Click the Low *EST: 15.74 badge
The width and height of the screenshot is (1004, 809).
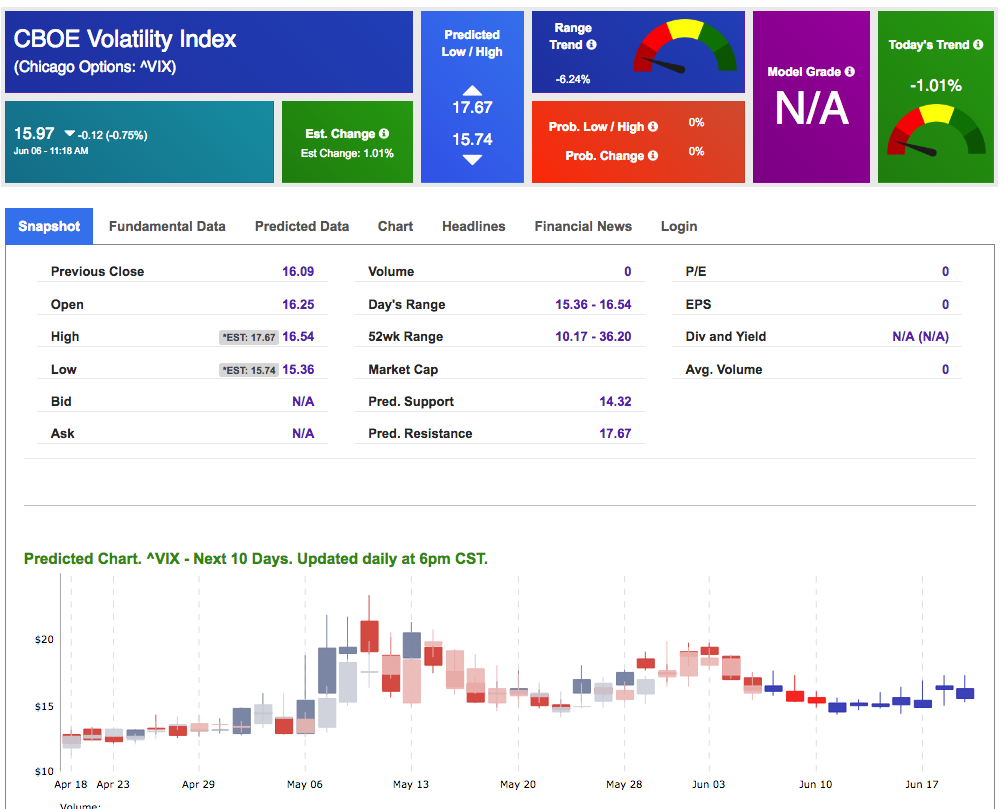tap(249, 370)
